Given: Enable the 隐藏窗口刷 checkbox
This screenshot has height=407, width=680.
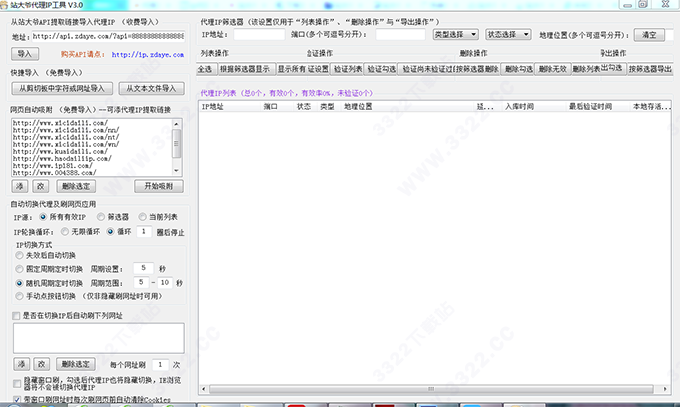Looking at the screenshot, I should coord(17,384).
